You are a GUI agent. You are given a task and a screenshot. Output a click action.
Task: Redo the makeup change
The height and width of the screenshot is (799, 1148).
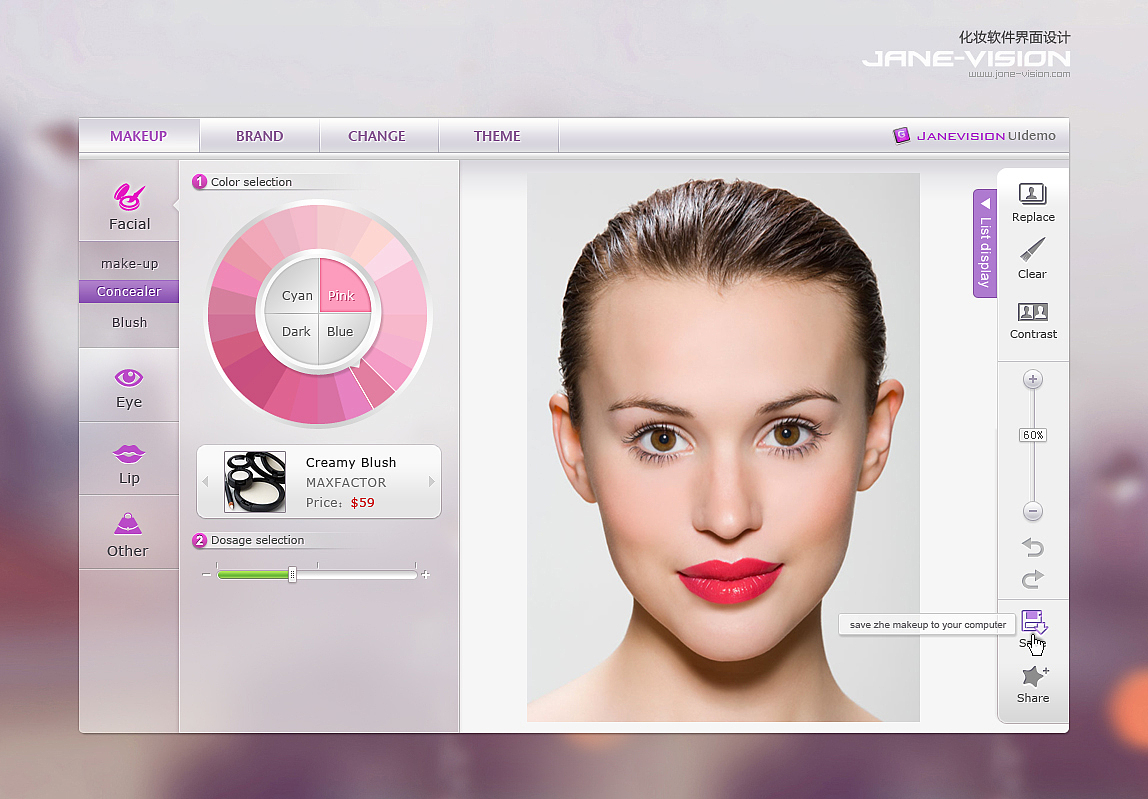(1032, 579)
